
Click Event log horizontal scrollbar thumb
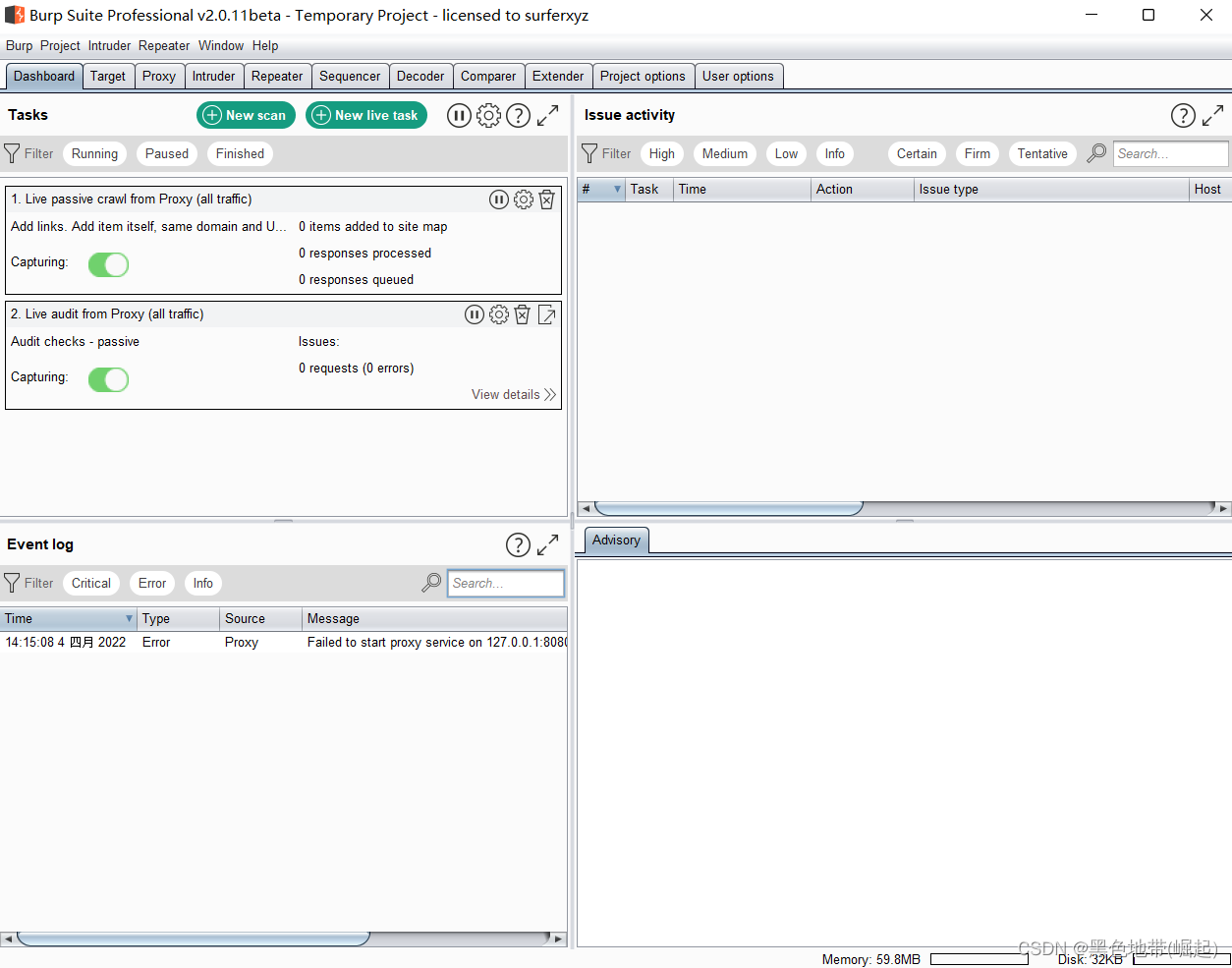[194, 939]
